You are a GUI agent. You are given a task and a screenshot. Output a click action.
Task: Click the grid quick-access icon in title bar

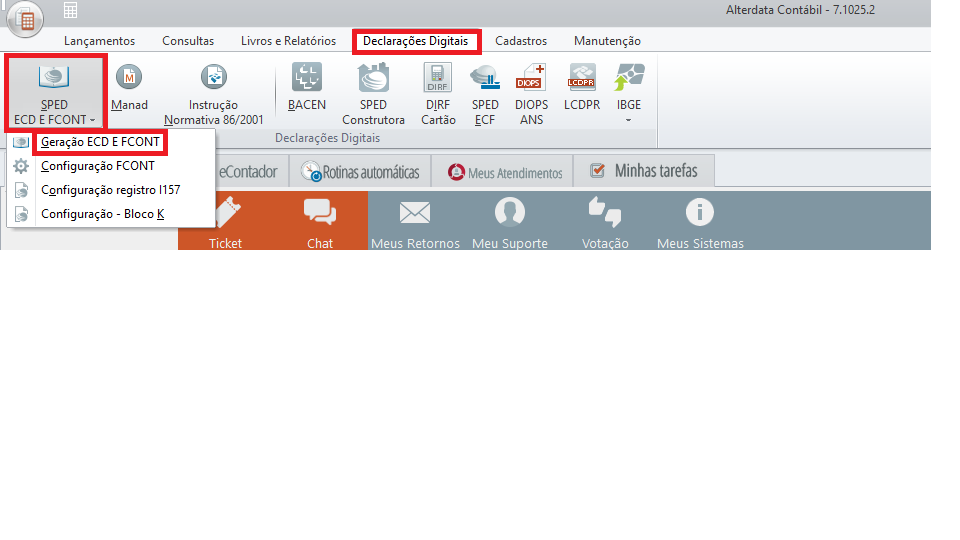coord(70,10)
